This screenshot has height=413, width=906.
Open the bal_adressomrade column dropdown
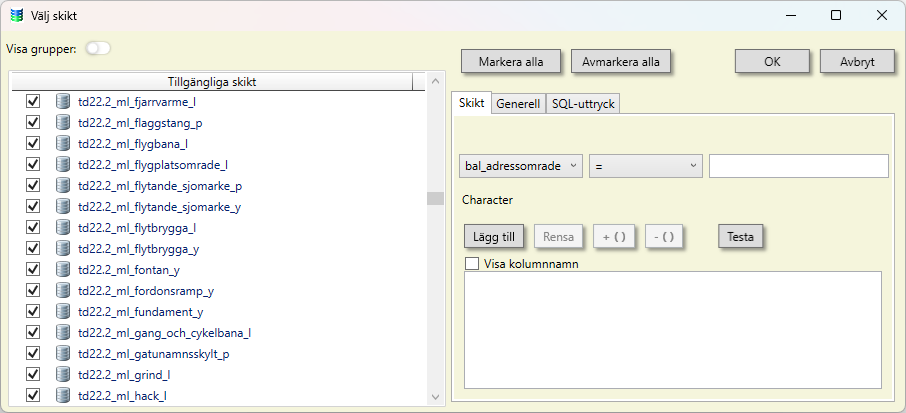tap(521, 167)
